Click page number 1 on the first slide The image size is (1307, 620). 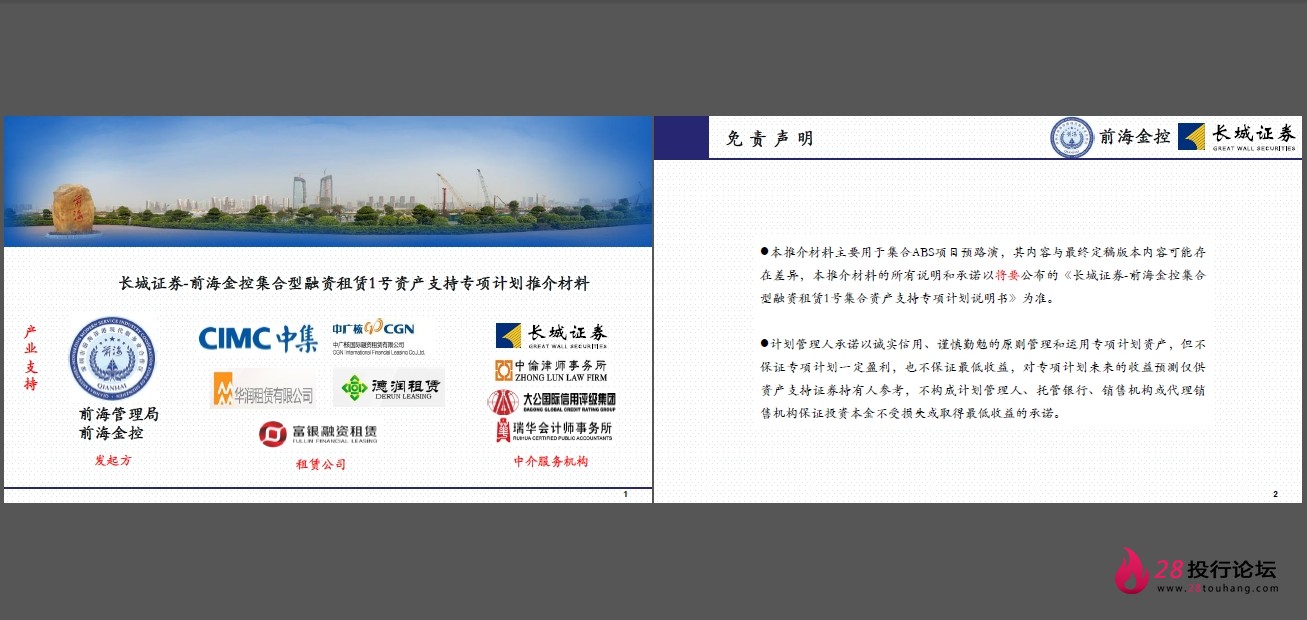(626, 494)
